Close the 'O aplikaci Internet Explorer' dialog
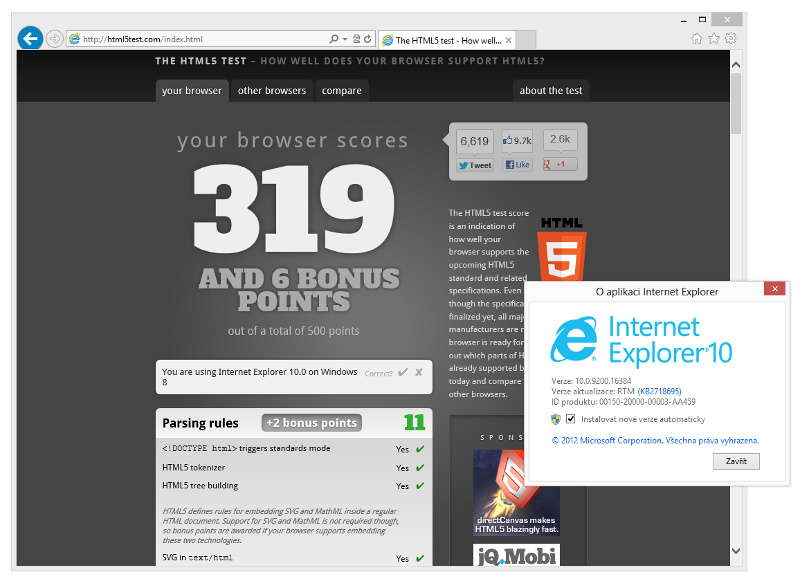The image size is (800, 579). pos(774,289)
